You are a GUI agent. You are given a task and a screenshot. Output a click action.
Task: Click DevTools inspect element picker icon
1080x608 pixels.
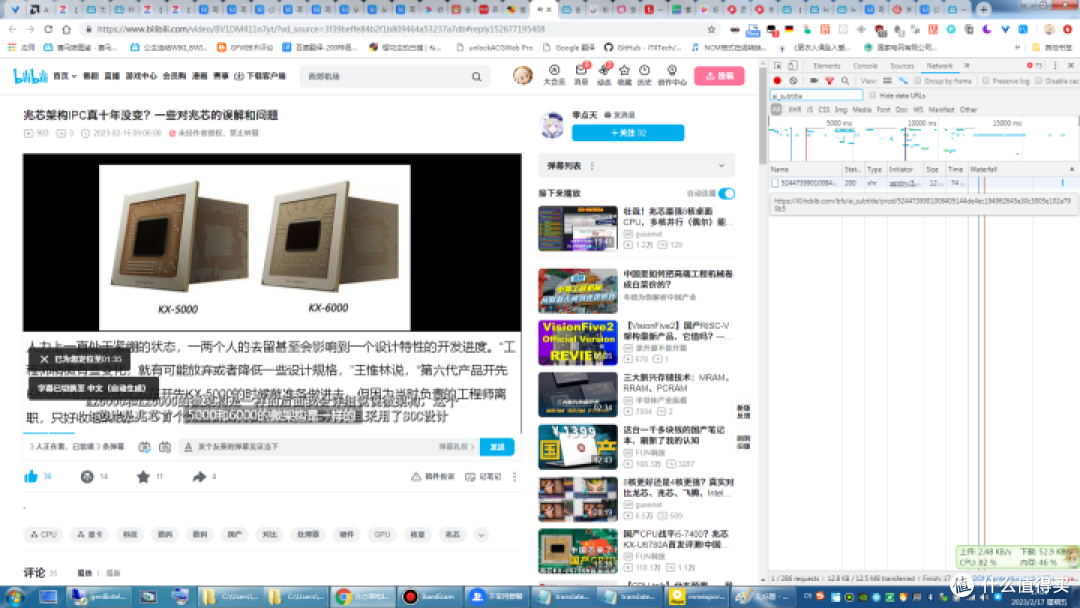[x=778, y=65]
